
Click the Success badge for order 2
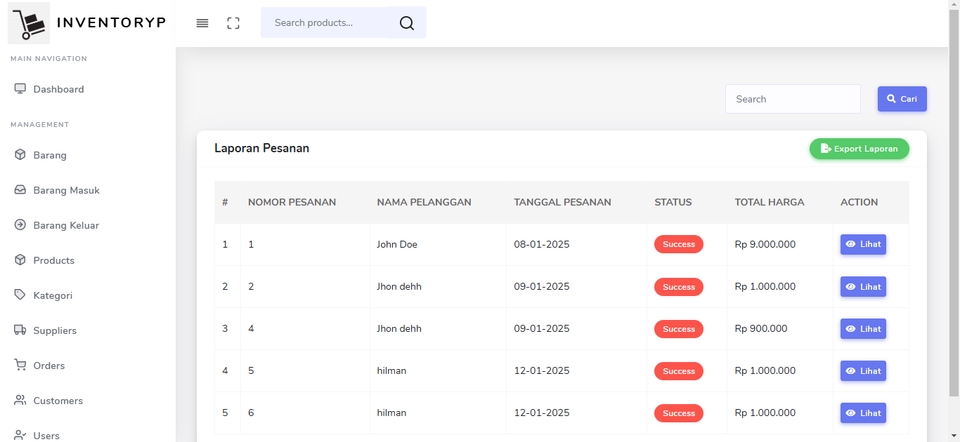pyautogui.click(x=678, y=287)
